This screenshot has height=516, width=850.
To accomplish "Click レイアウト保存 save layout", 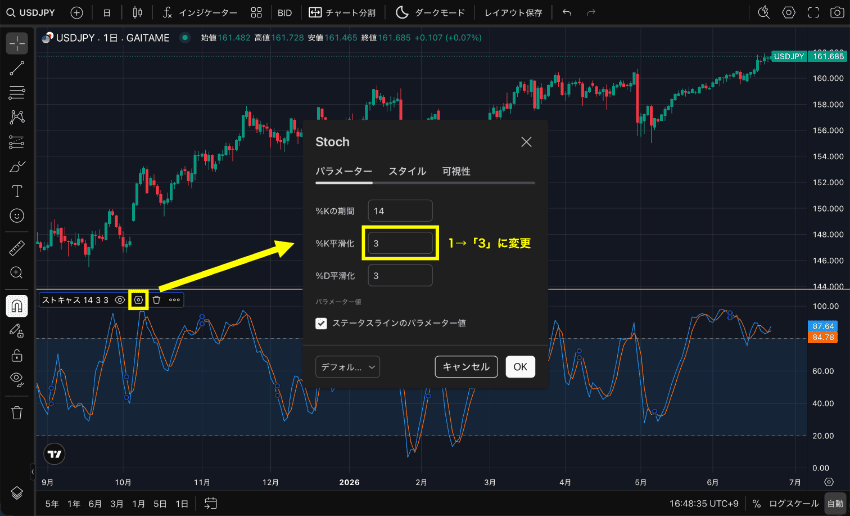I will point(513,12).
